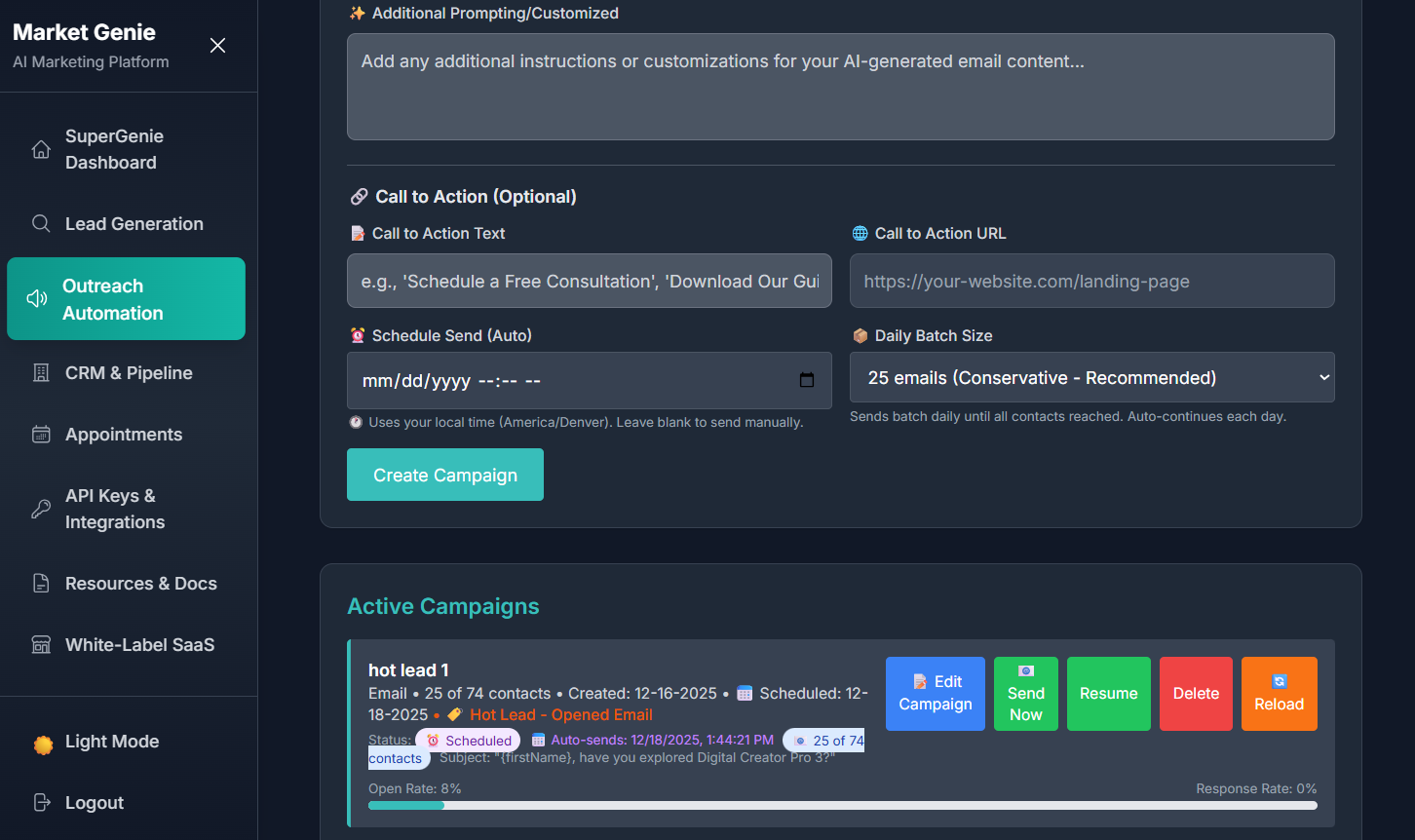
Task: Click the globe icon beside Call to Action URL
Action: point(859,233)
